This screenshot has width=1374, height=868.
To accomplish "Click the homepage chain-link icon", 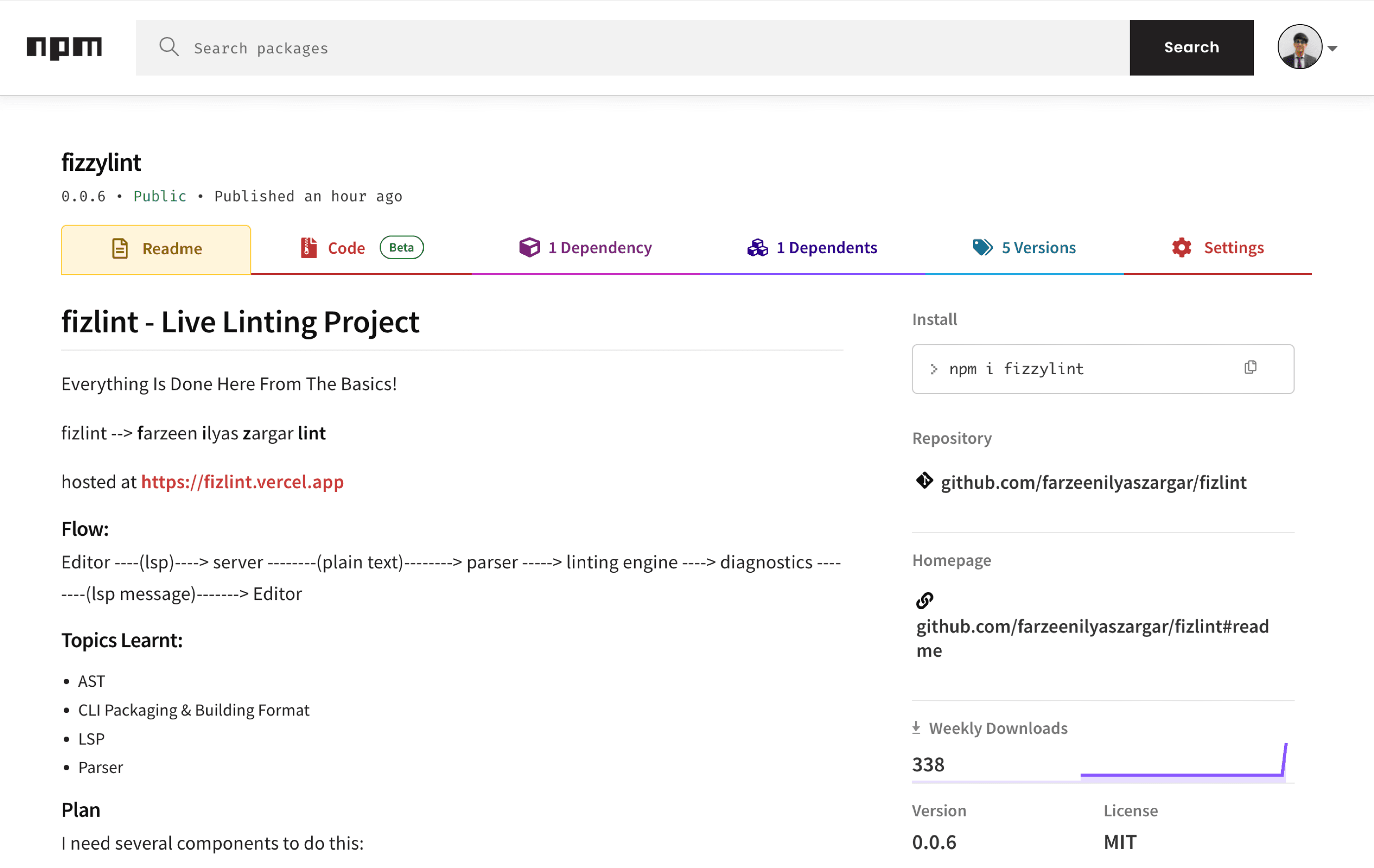I will tap(925, 600).
